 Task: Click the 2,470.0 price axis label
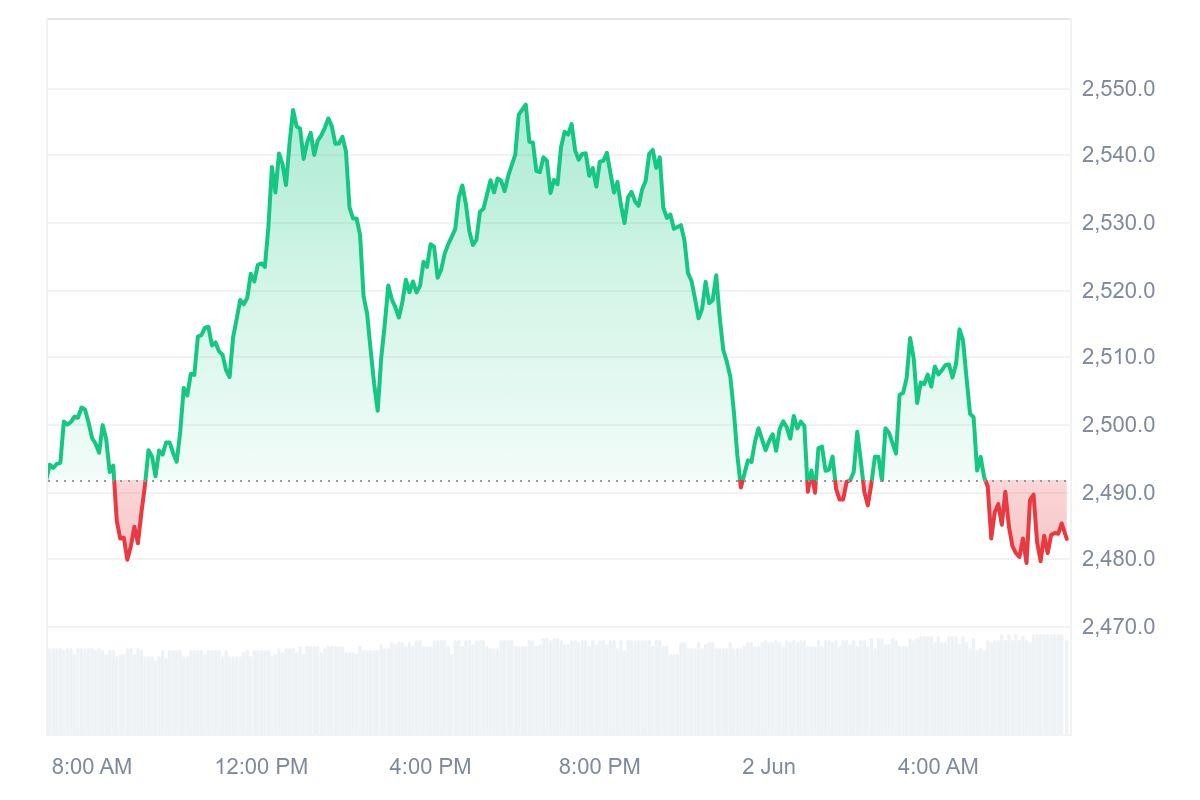tap(1117, 626)
